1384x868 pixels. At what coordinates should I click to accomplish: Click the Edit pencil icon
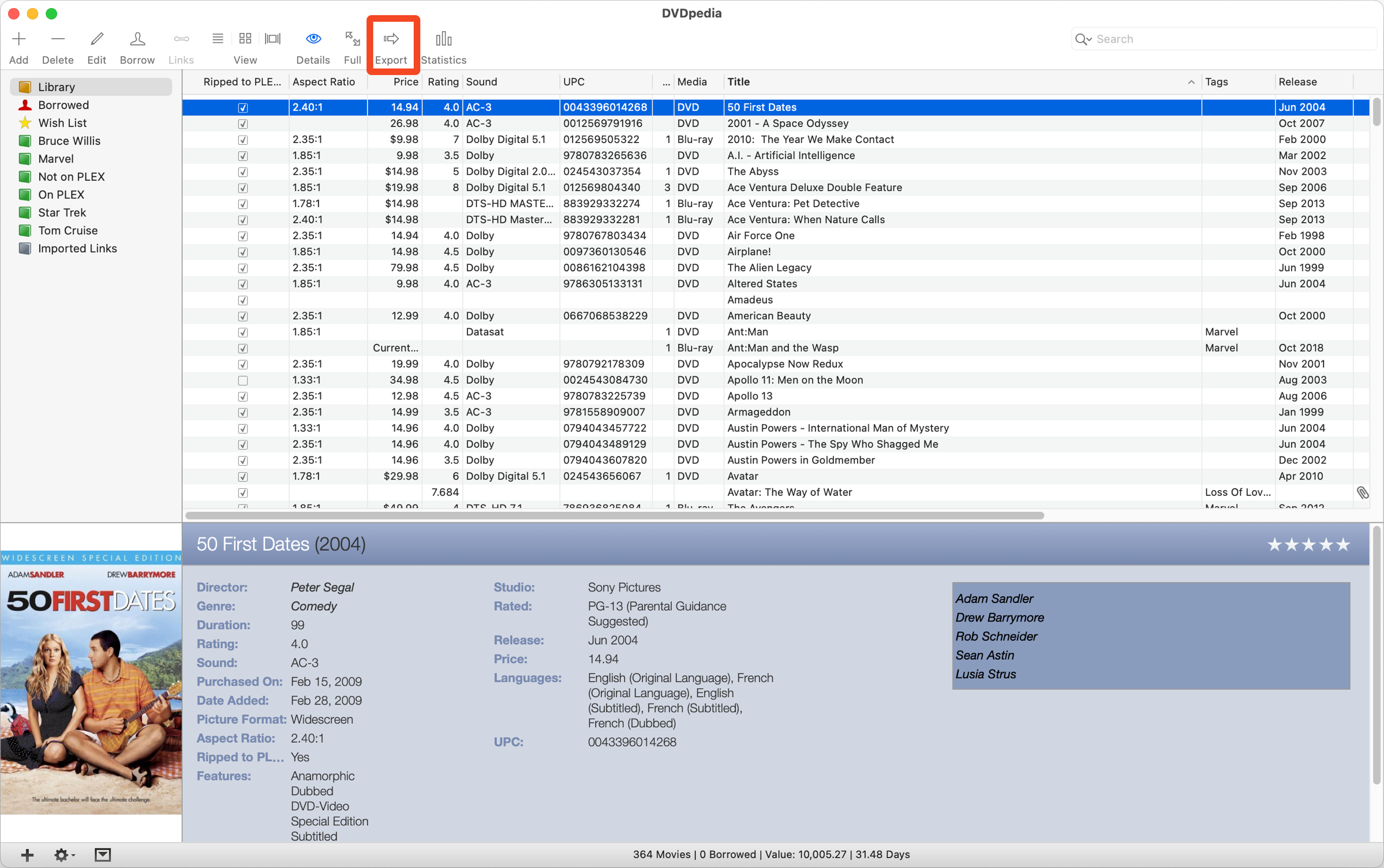pos(96,39)
